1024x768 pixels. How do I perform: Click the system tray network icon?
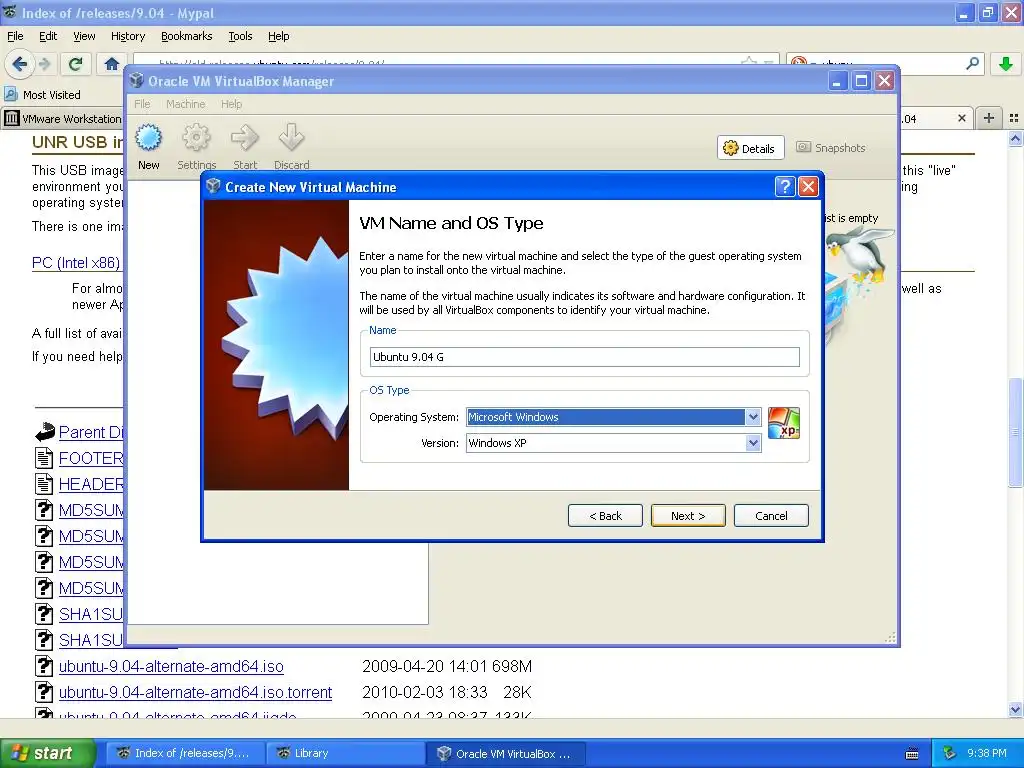coord(949,754)
